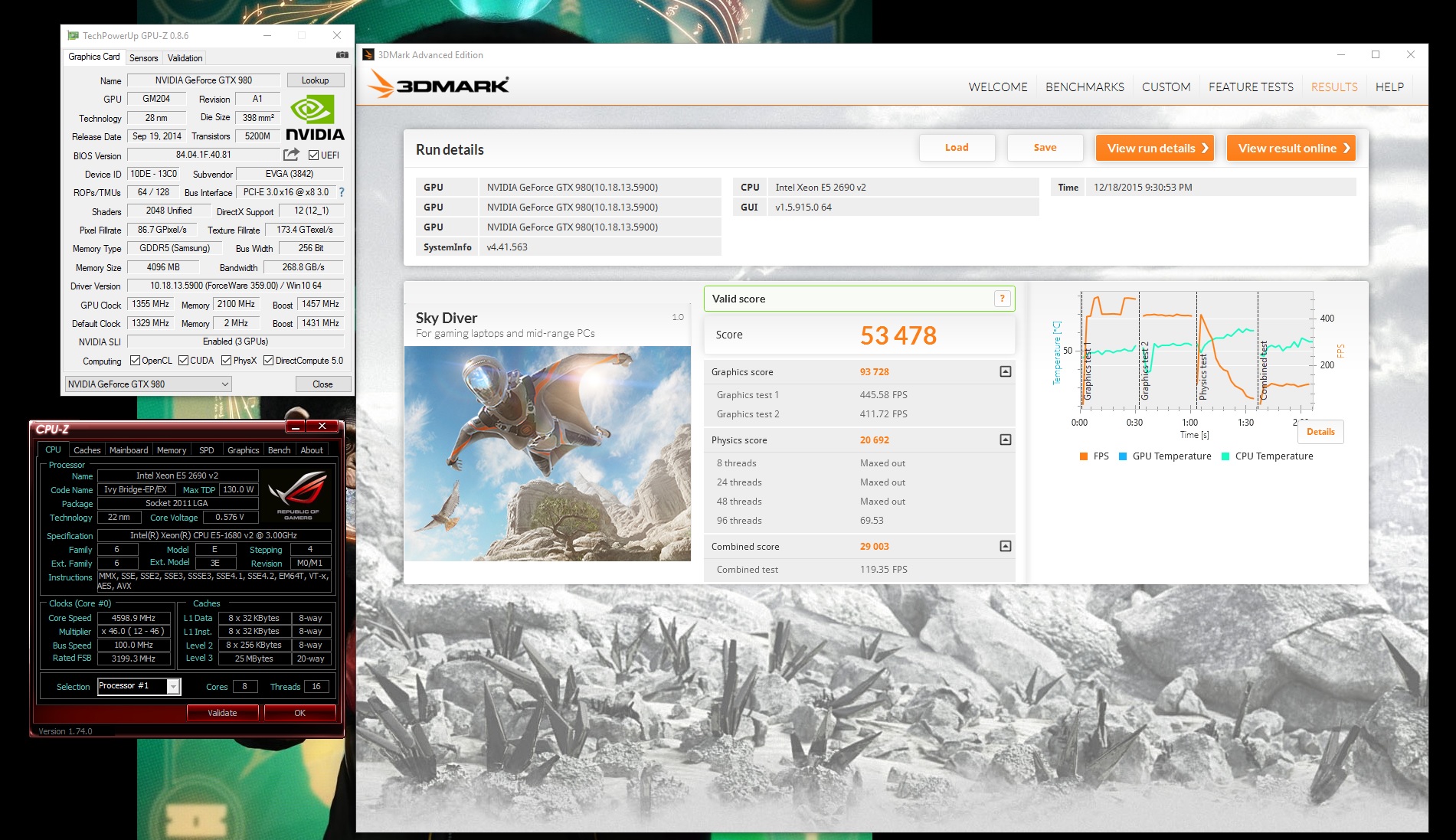Click the Bus Interface question mark icon
The width and height of the screenshot is (1456, 840).
[x=342, y=192]
